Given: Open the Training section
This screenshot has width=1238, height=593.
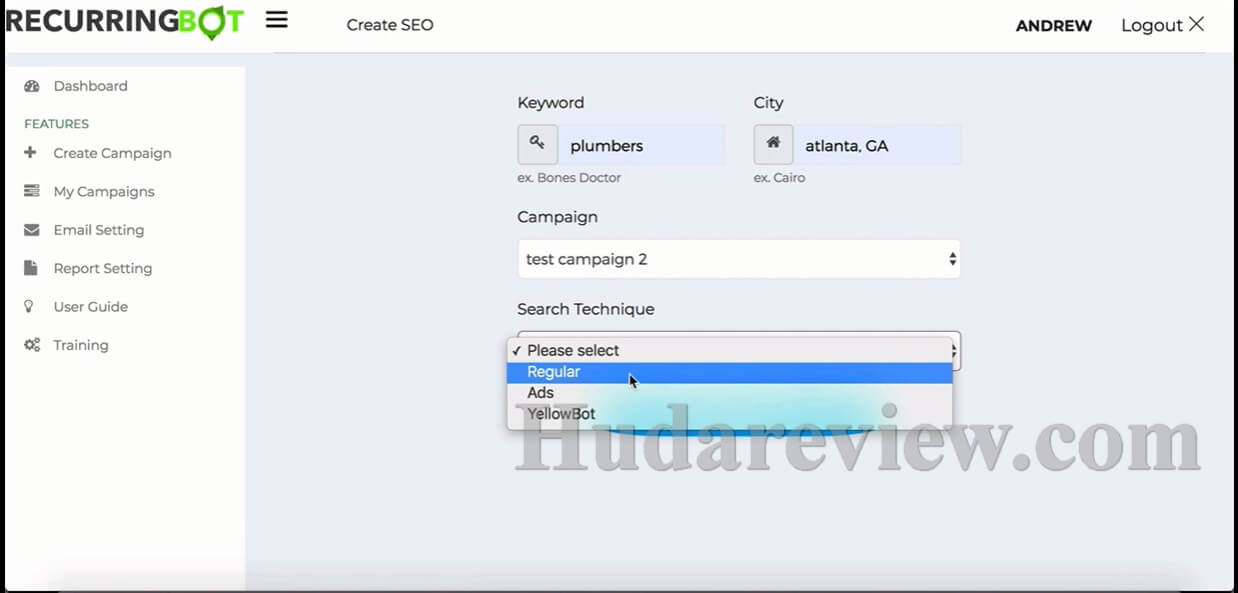Looking at the screenshot, I should click(81, 345).
